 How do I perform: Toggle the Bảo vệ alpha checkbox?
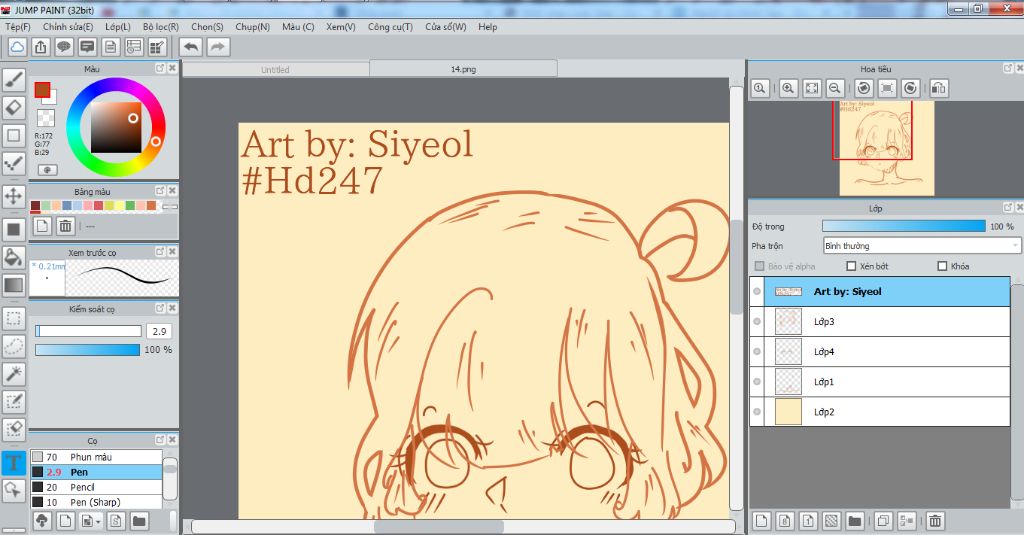coord(759,266)
